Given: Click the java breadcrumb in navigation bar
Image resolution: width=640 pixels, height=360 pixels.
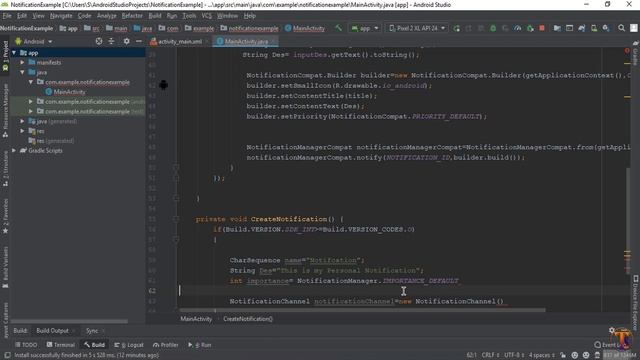Looking at the screenshot, I should (143, 28).
